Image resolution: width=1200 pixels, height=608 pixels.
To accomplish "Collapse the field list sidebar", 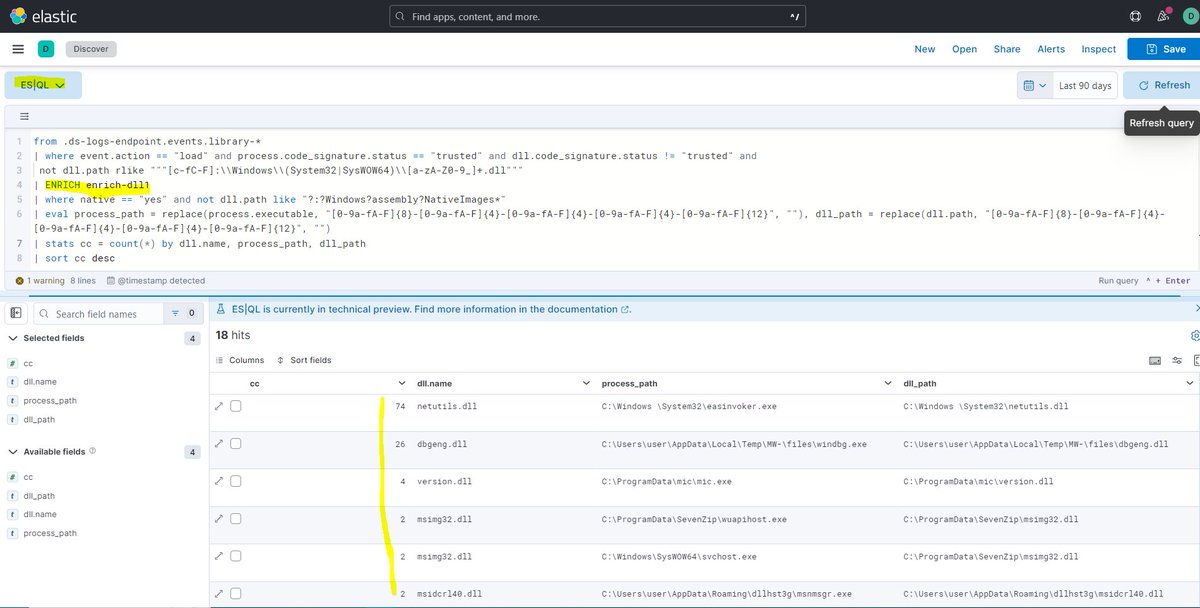I will [x=16, y=313].
